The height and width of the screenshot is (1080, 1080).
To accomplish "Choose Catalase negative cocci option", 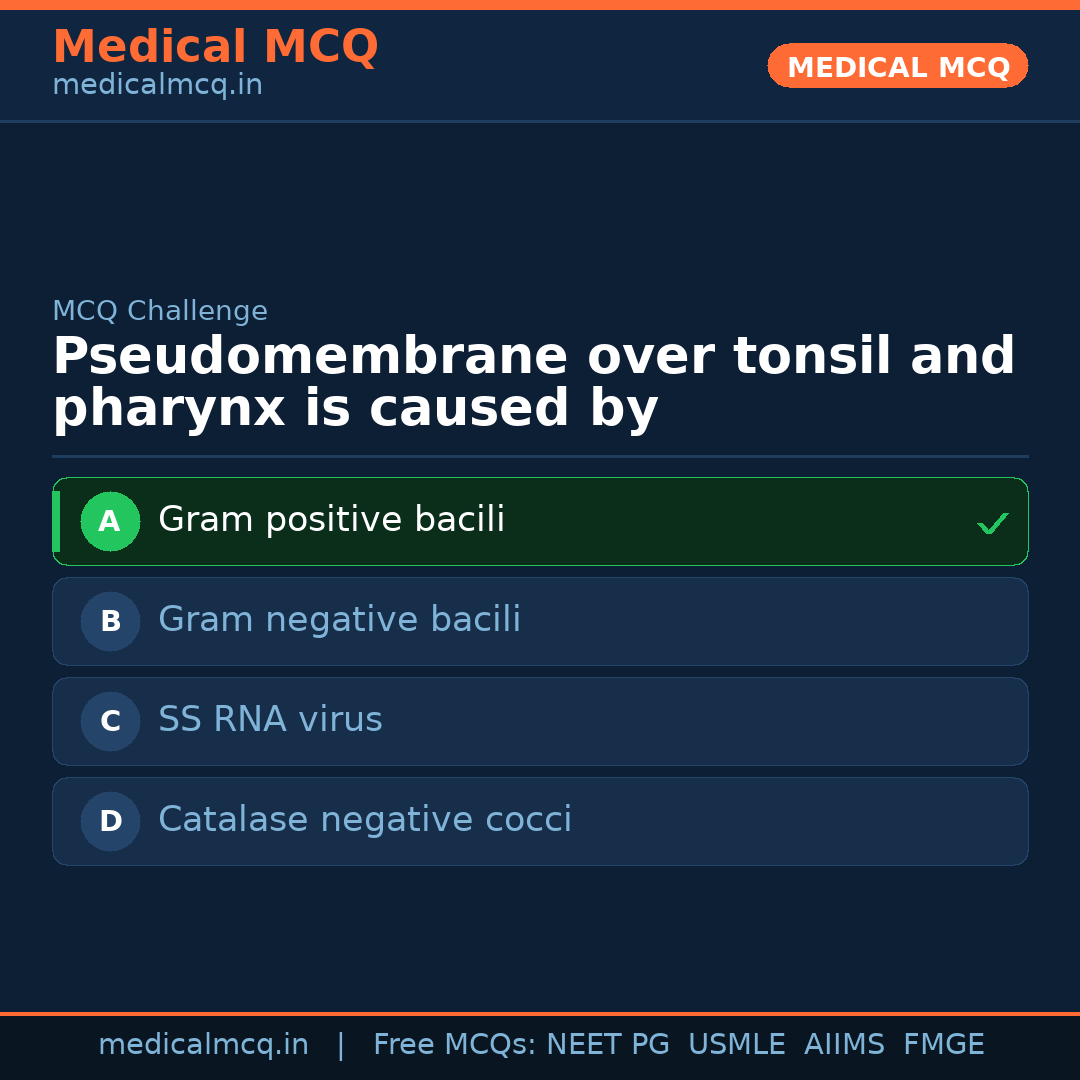I will (x=365, y=820).
